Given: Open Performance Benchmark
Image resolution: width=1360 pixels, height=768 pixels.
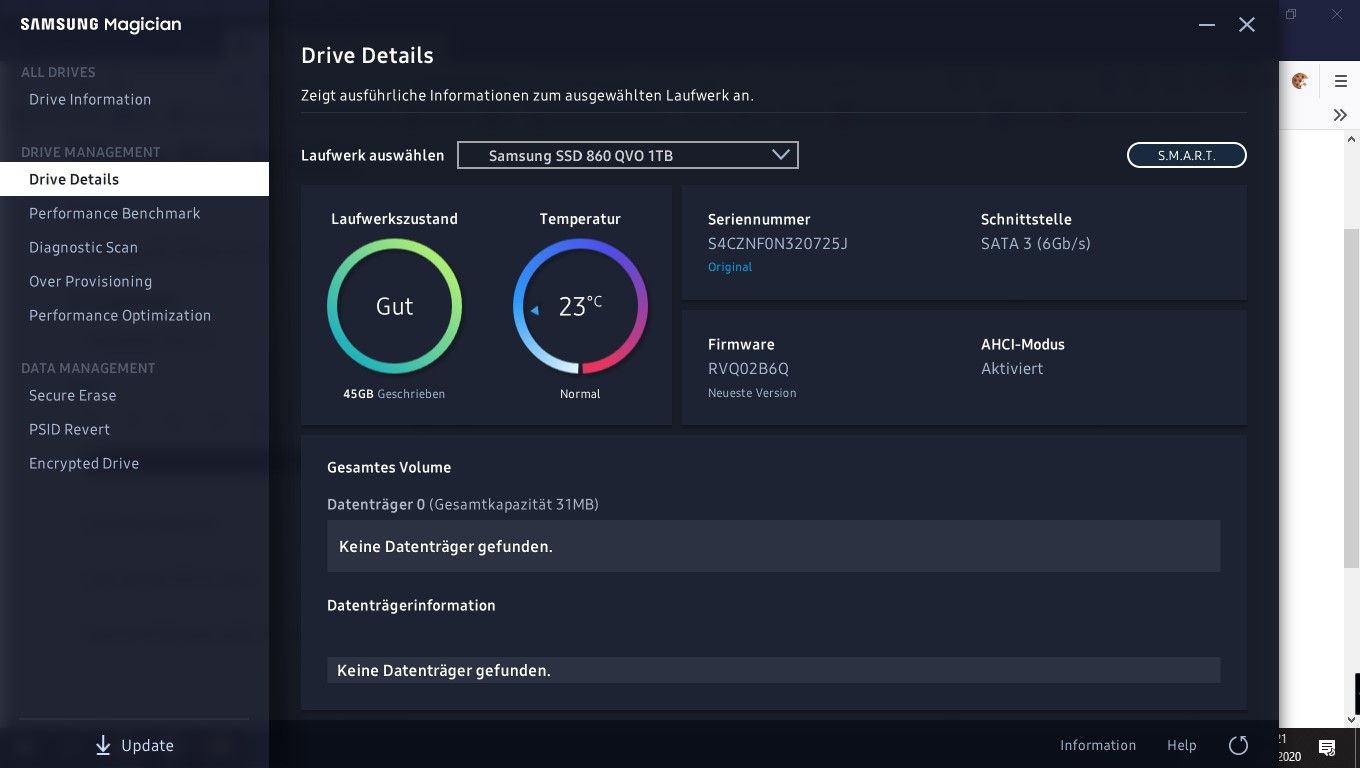Looking at the screenshot, I should coord(115,213).
